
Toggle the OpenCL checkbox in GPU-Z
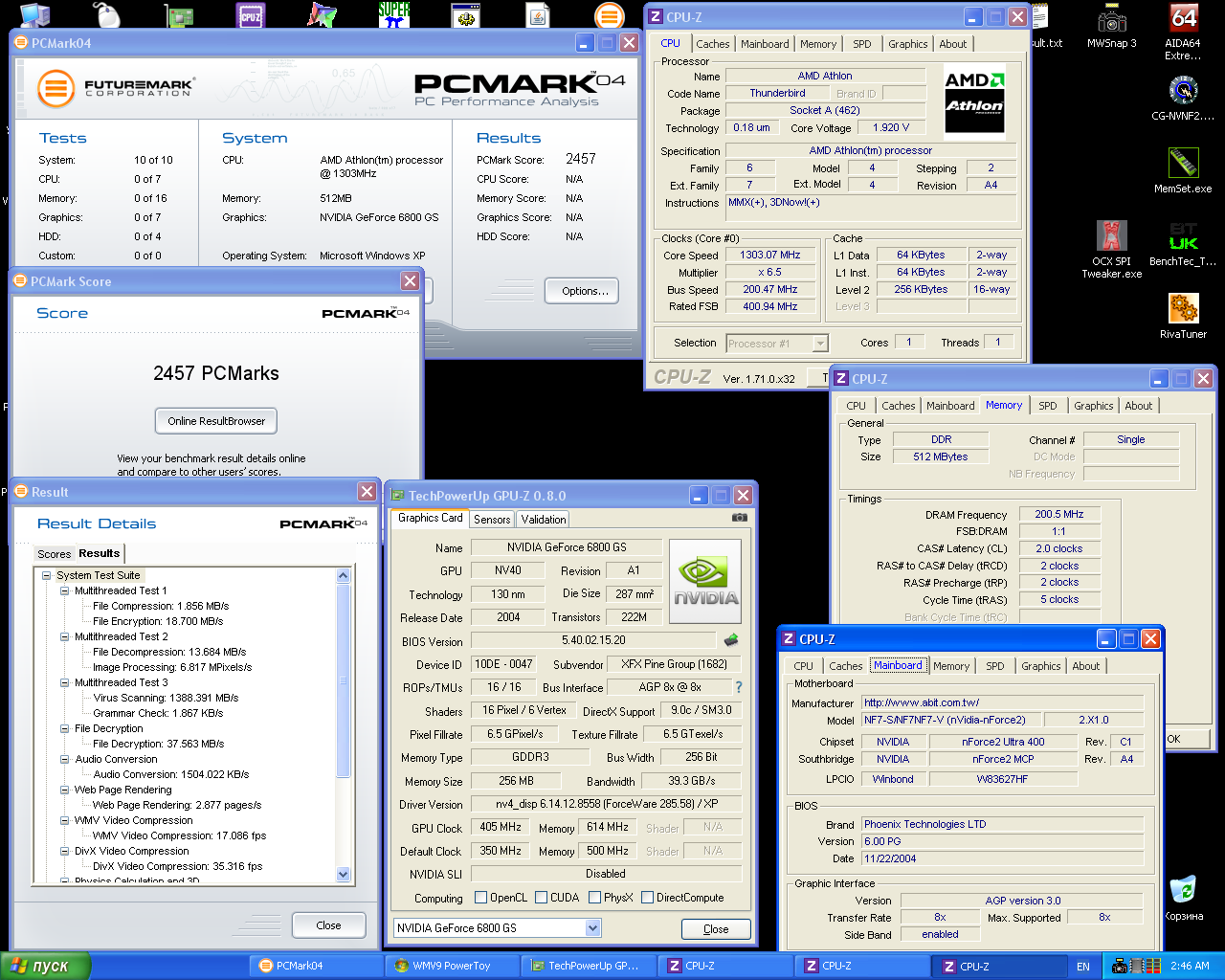(x=481, y=898)
